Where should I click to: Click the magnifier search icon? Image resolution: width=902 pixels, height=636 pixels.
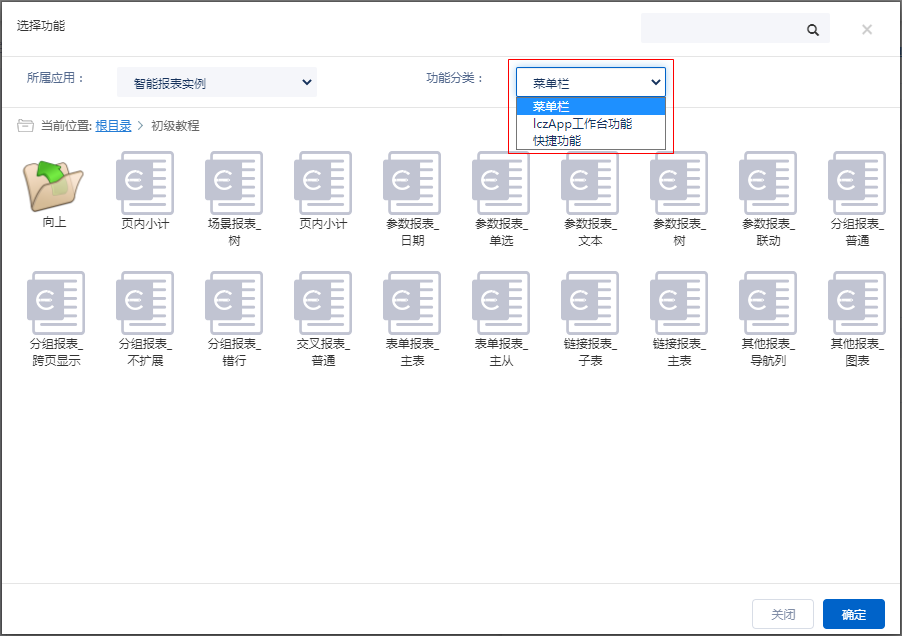click(x=813, y=30)
